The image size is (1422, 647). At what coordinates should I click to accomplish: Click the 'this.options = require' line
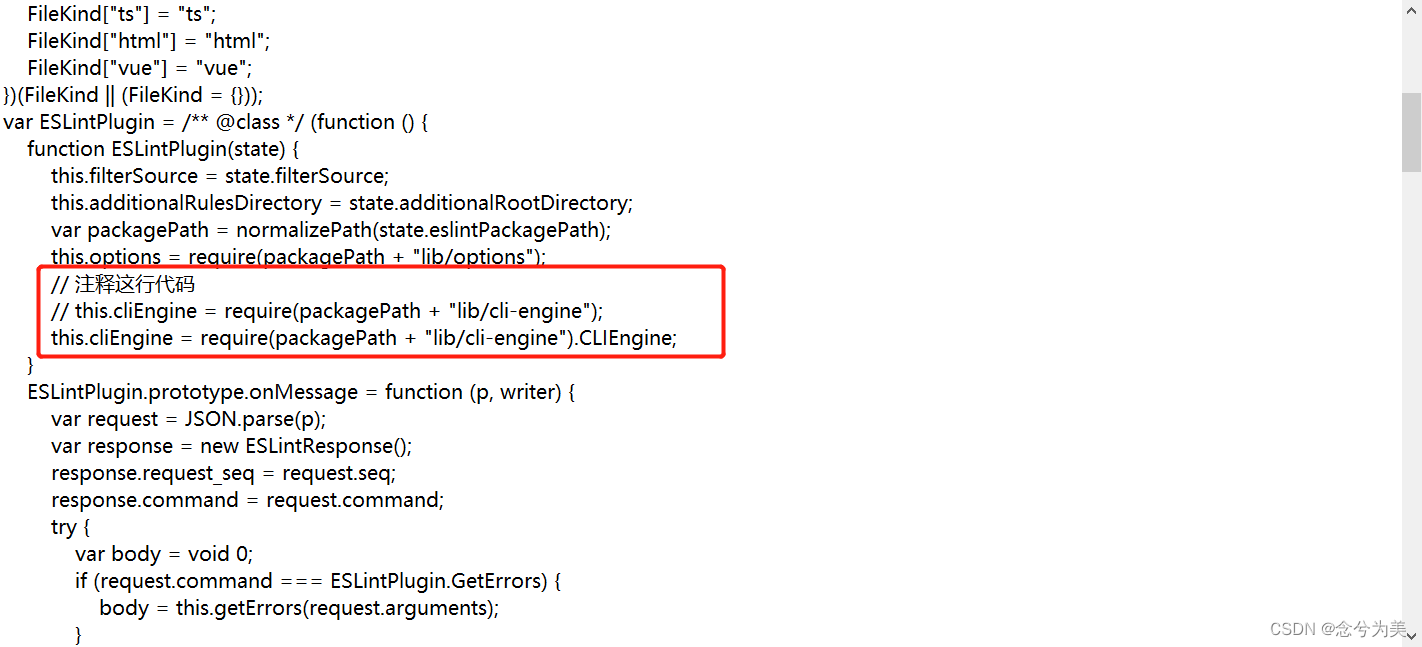pos(299,257)
